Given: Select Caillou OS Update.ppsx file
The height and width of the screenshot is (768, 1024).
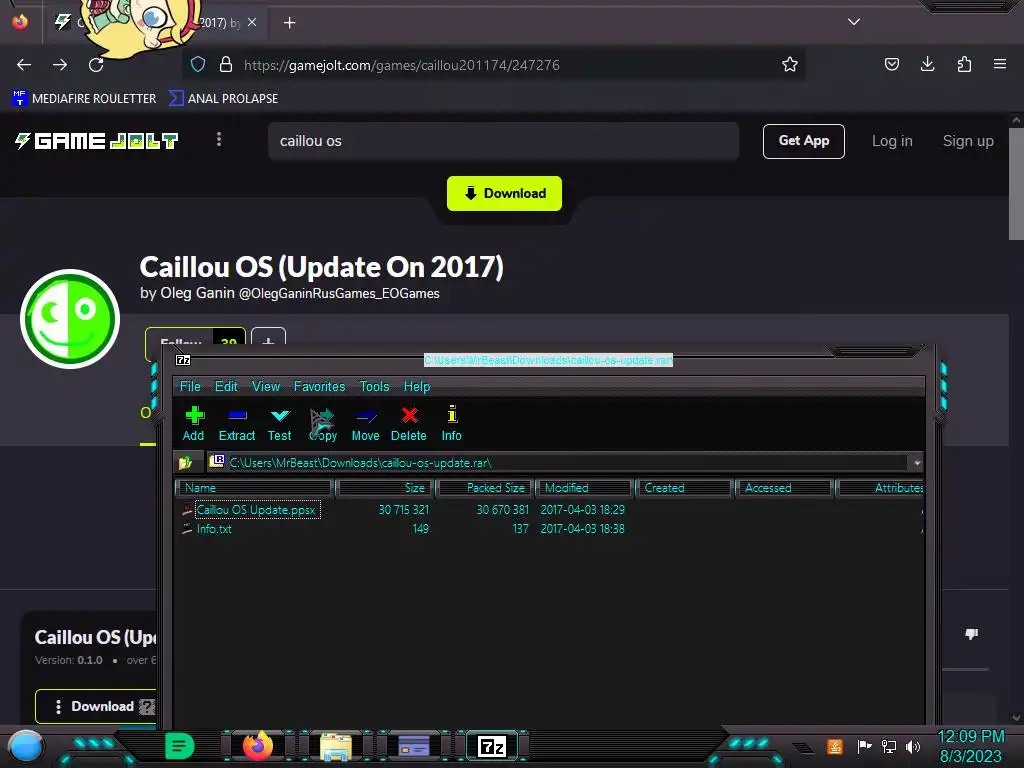Looking at the screenshot, I should (x=256, y=509).
